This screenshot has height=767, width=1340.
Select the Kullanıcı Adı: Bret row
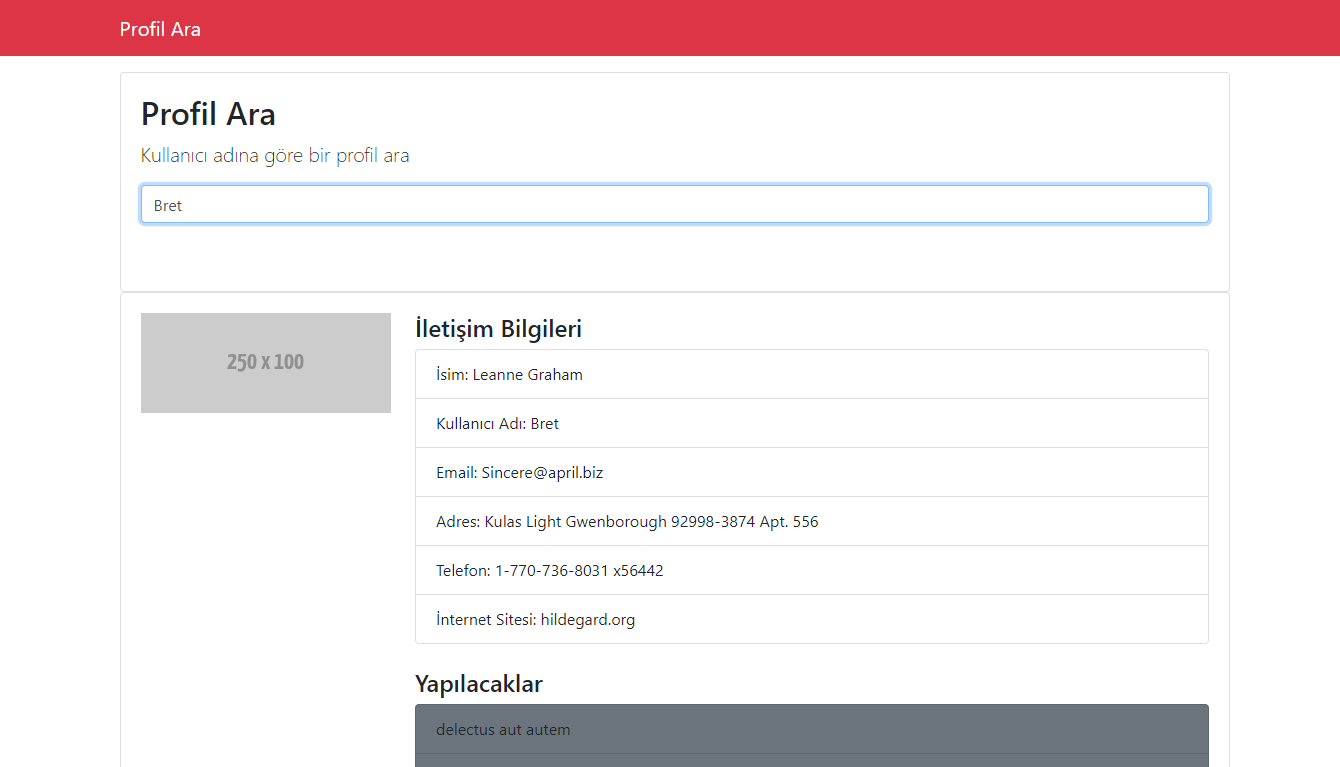pyautogui.click(x=811, y=422)
